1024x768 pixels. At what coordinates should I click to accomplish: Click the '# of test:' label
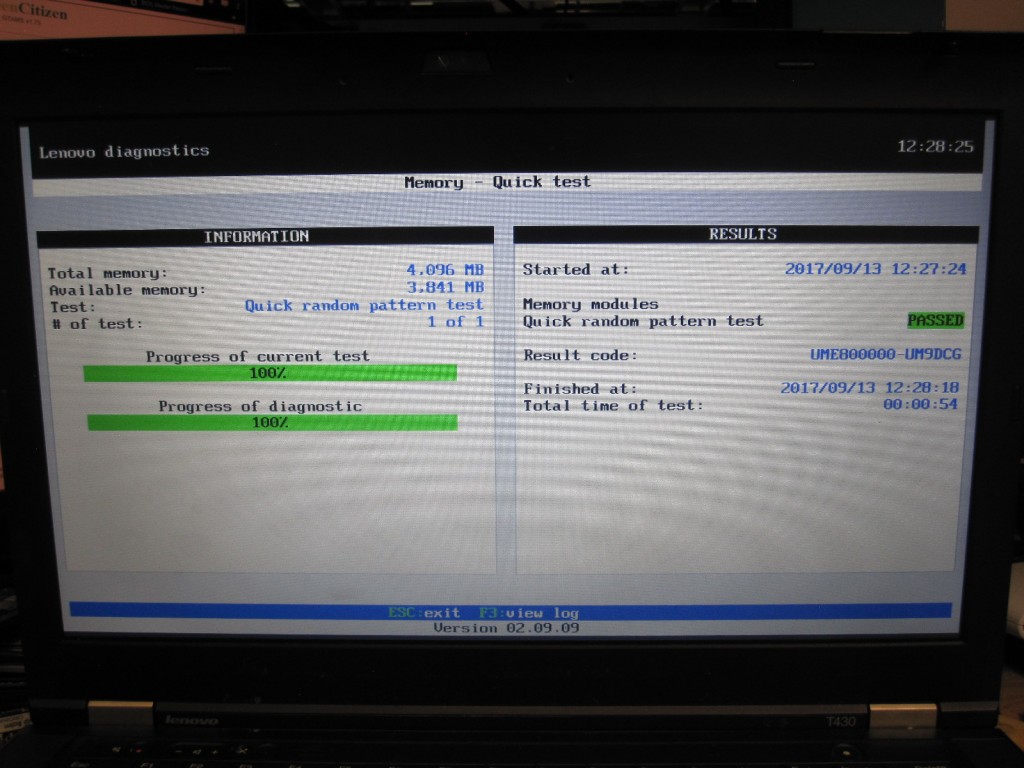(97, 323)
